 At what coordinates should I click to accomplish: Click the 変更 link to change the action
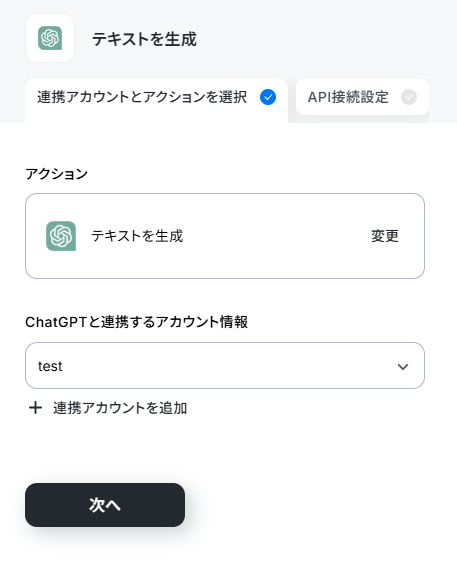(385, 236)
